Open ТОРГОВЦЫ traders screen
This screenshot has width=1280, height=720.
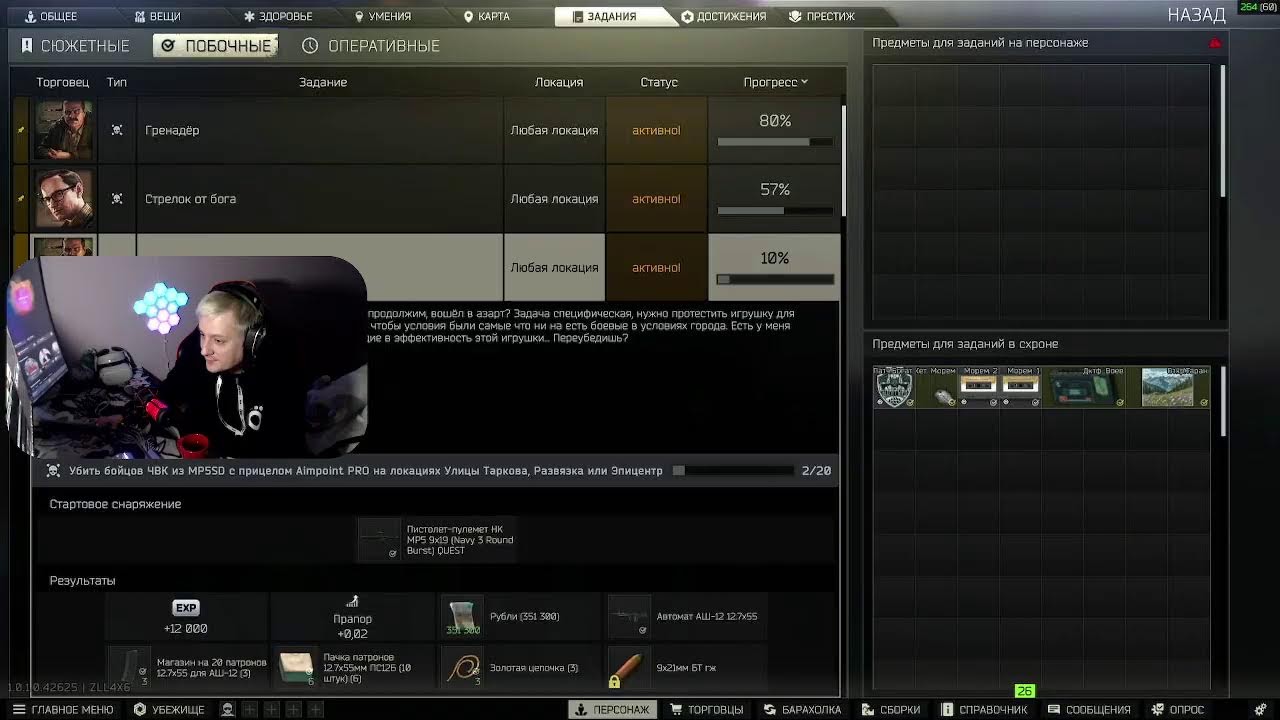pyautogui.click(x=707, y=709)
